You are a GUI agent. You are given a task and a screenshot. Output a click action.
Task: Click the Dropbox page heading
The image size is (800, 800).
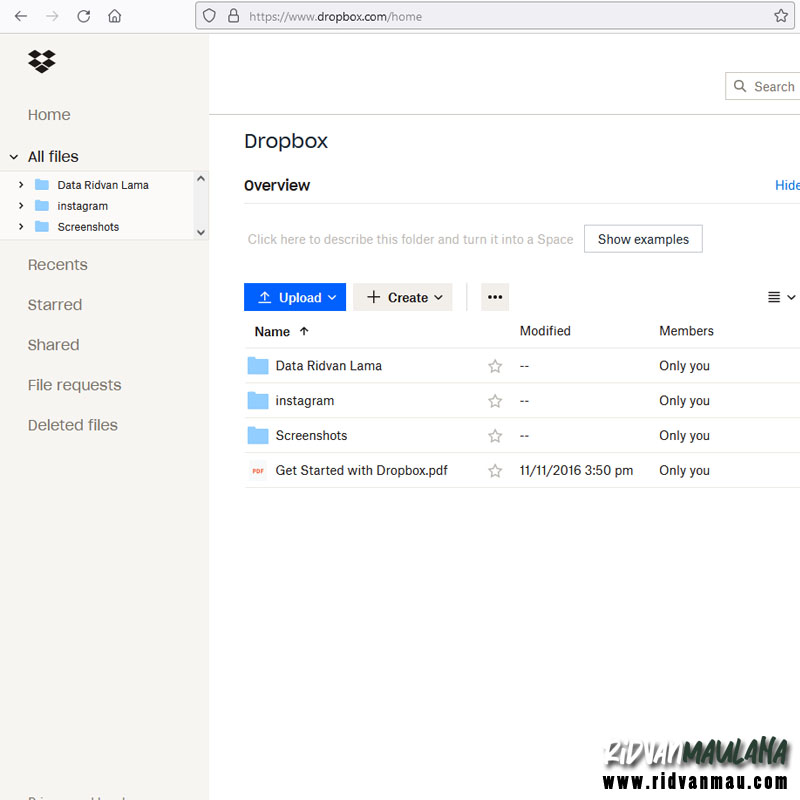[286, 141]
